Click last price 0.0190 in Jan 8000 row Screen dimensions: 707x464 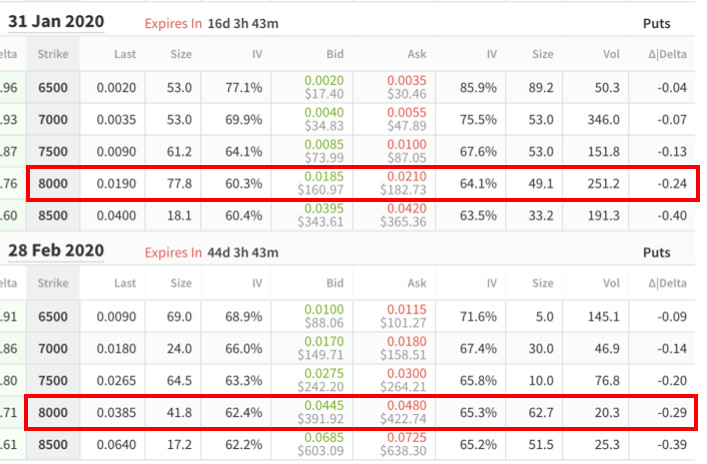click(x=116, y=184)
